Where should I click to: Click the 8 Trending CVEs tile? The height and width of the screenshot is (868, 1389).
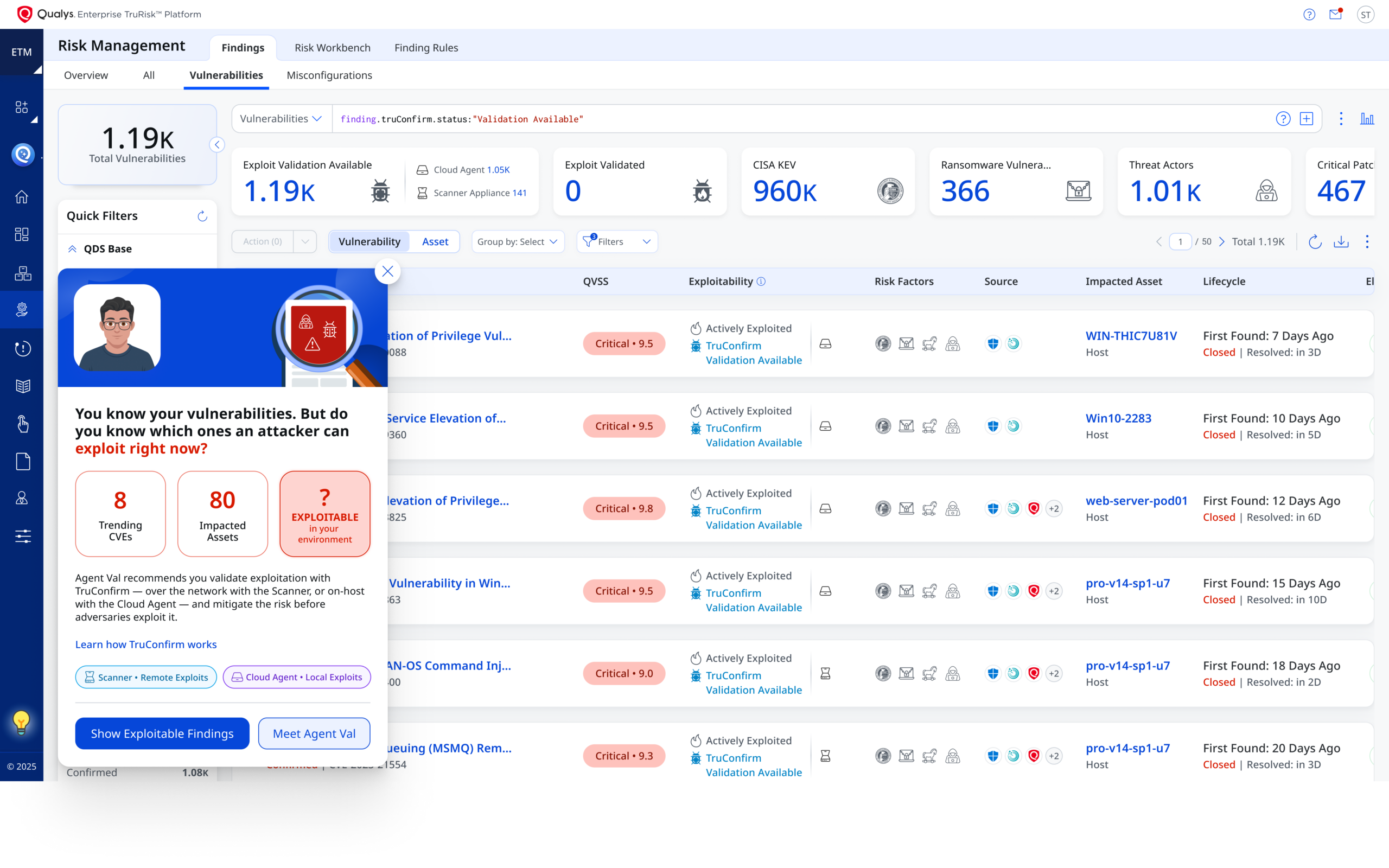tap(120, 514)
